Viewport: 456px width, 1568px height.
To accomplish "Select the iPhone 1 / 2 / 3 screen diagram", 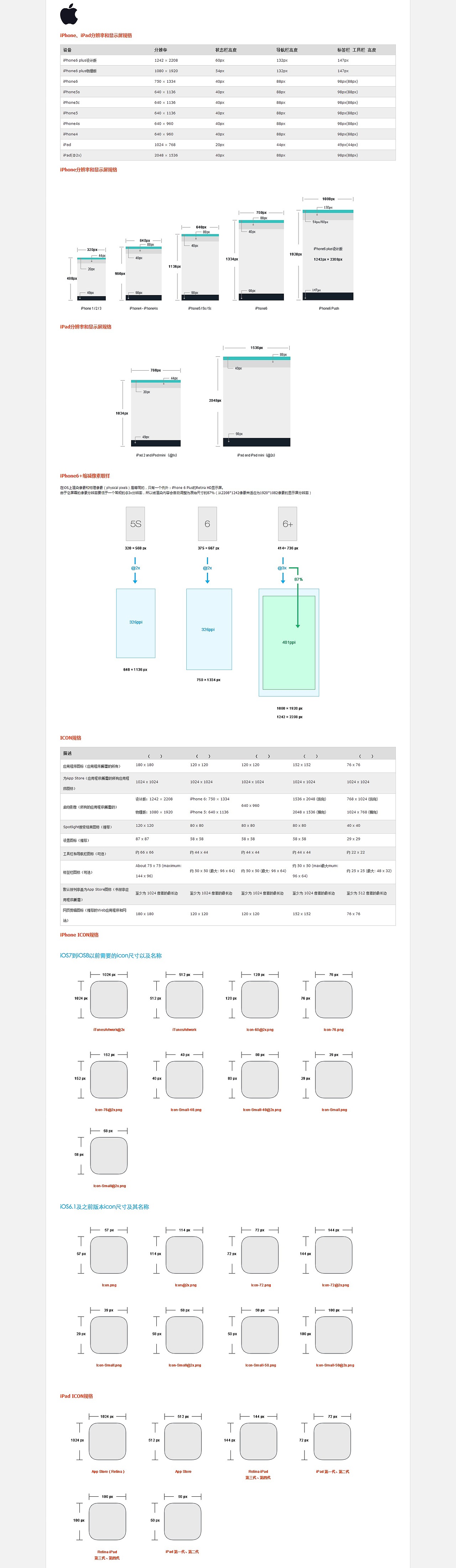I will [91, 279].
